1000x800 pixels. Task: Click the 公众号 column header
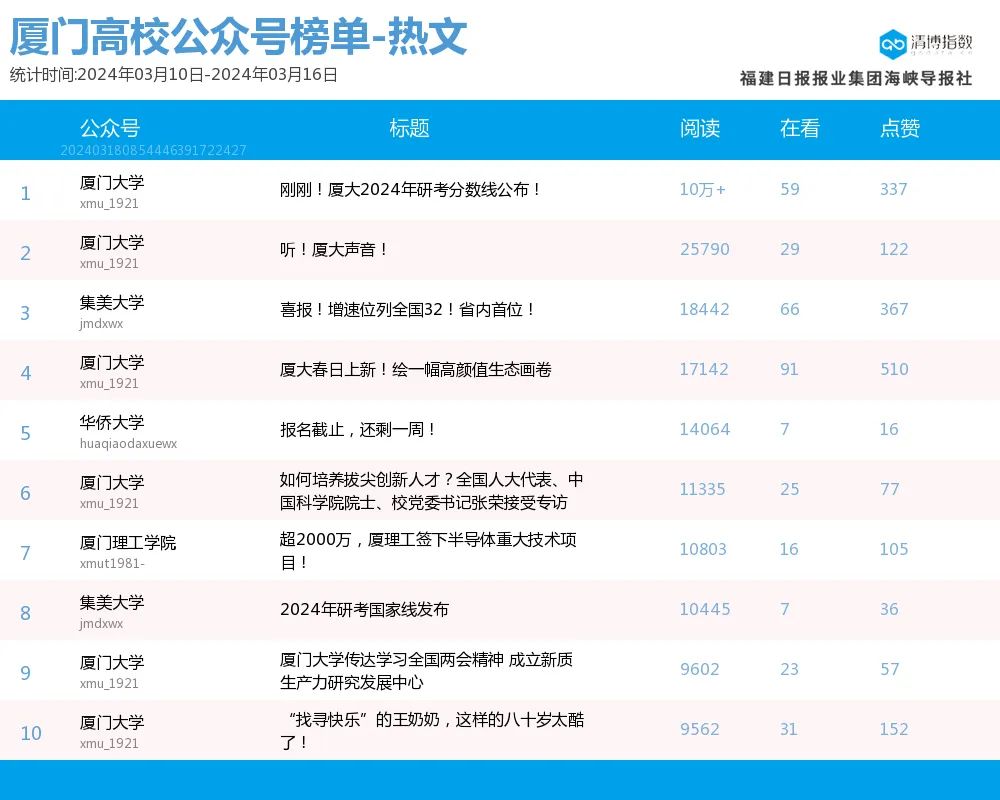click(x=109, y=129)
